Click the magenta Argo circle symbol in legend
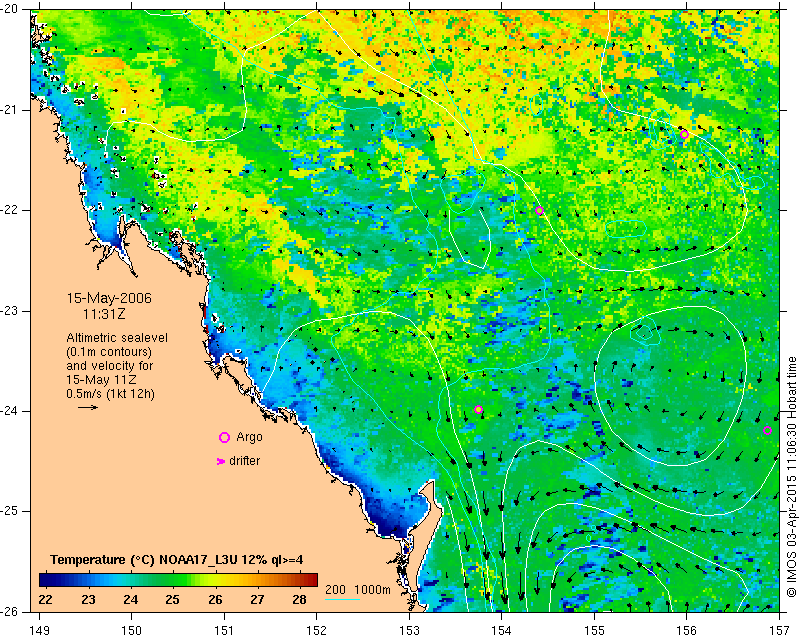The image size is (800, 640). click(224, 437)
